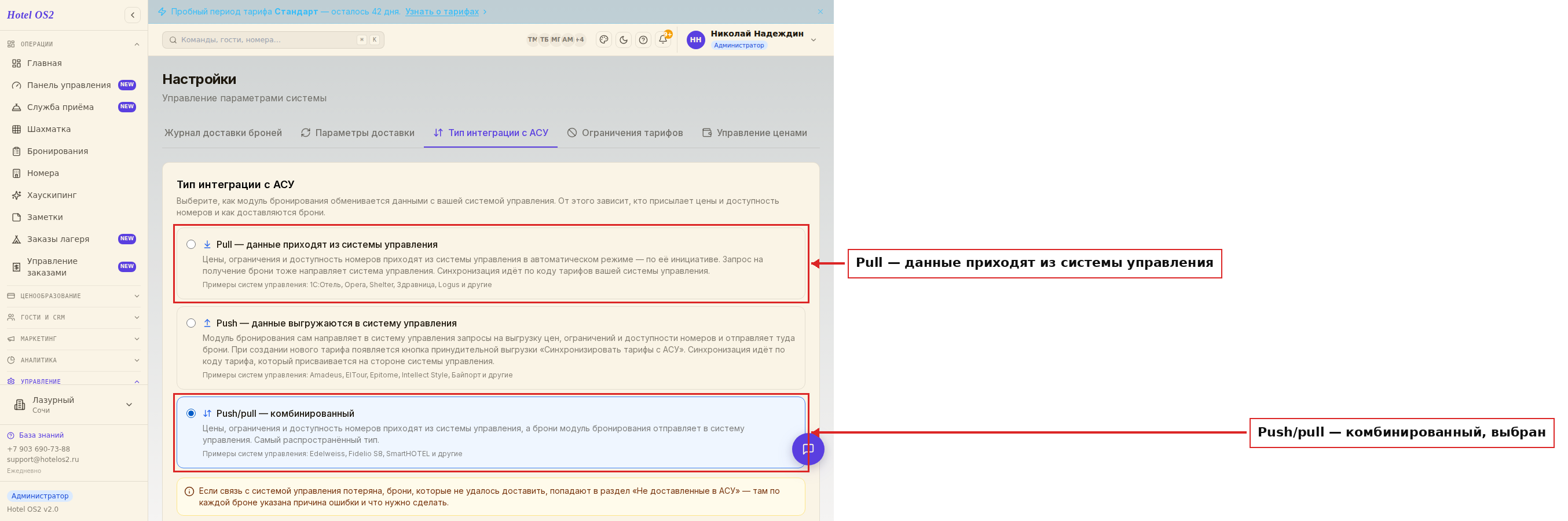Click the Администратор role label under username
The width and height of the screenshot is (1568, 521).
[x=738, y=46]
